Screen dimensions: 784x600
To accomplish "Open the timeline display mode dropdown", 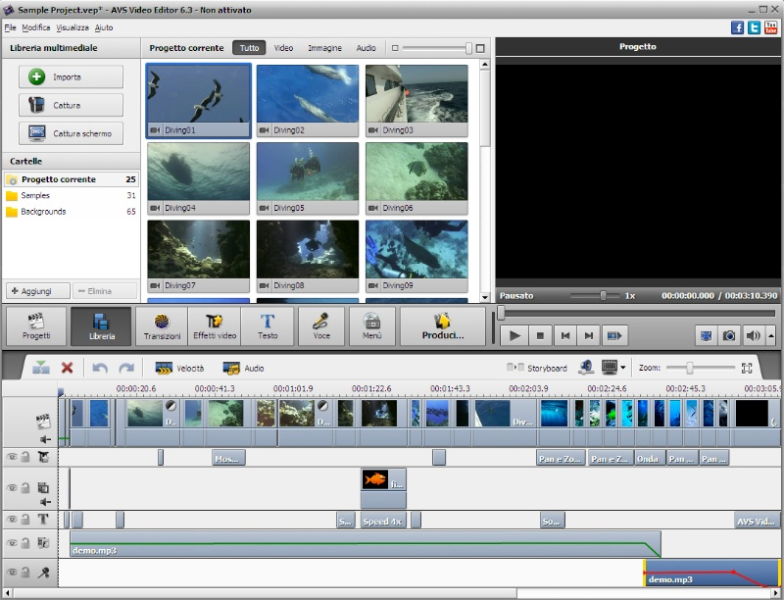I will point(623,368).
